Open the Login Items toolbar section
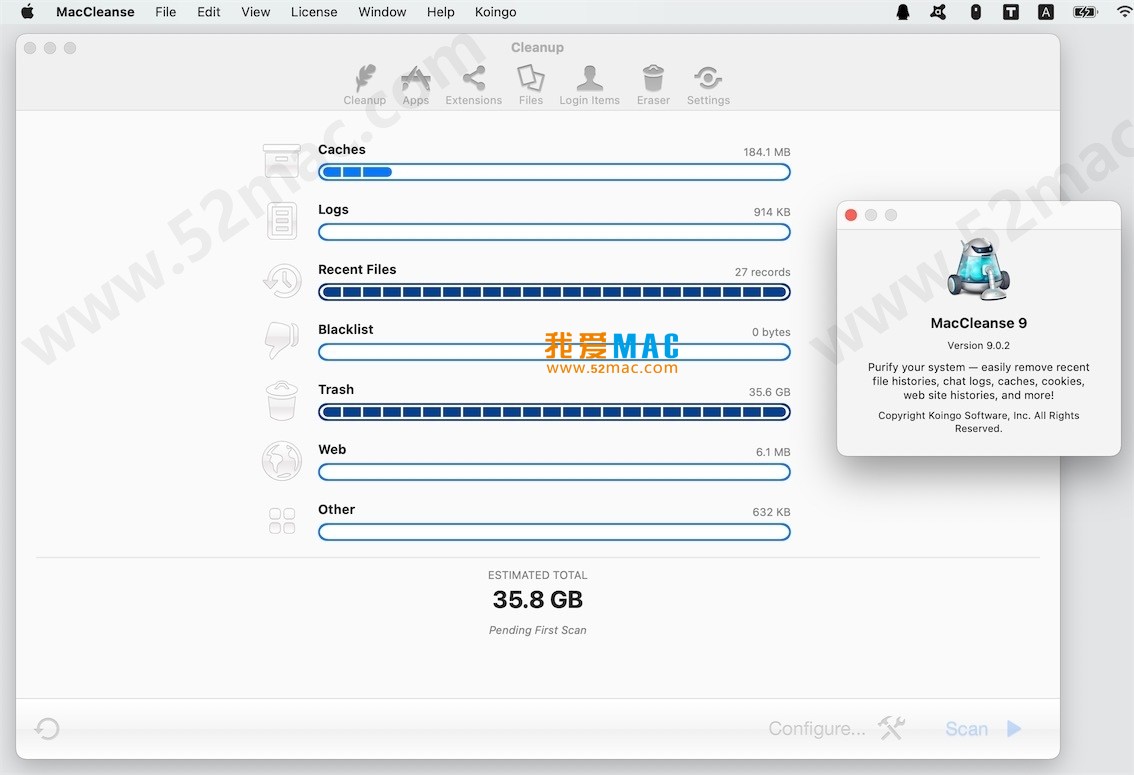Screen dimensions: 1134x775 pyautogui.click(x=589, y=85)
